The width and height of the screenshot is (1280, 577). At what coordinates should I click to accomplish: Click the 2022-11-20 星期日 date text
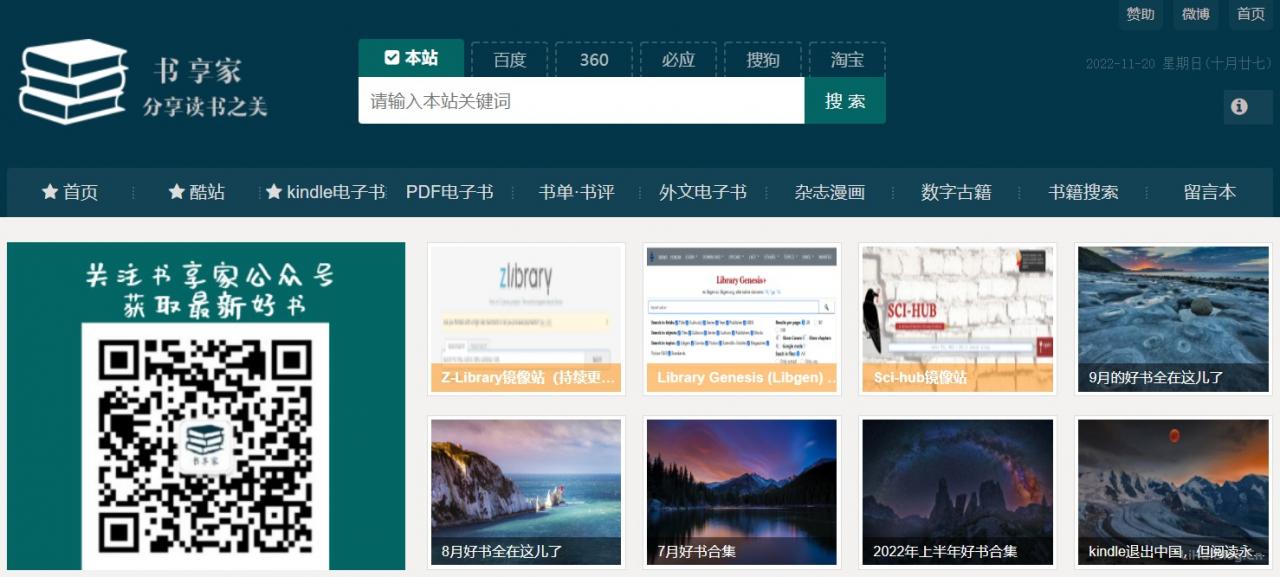1178,64
